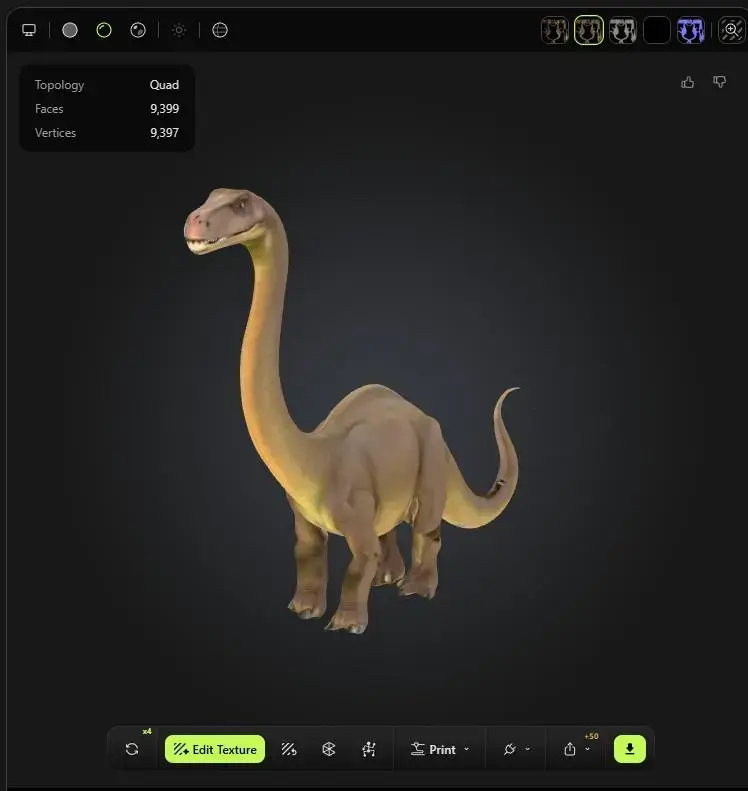The width and height of the screenshot is (748, 791).
Task: Select the gray third texture map thumbnail
Action: point(622,30)
